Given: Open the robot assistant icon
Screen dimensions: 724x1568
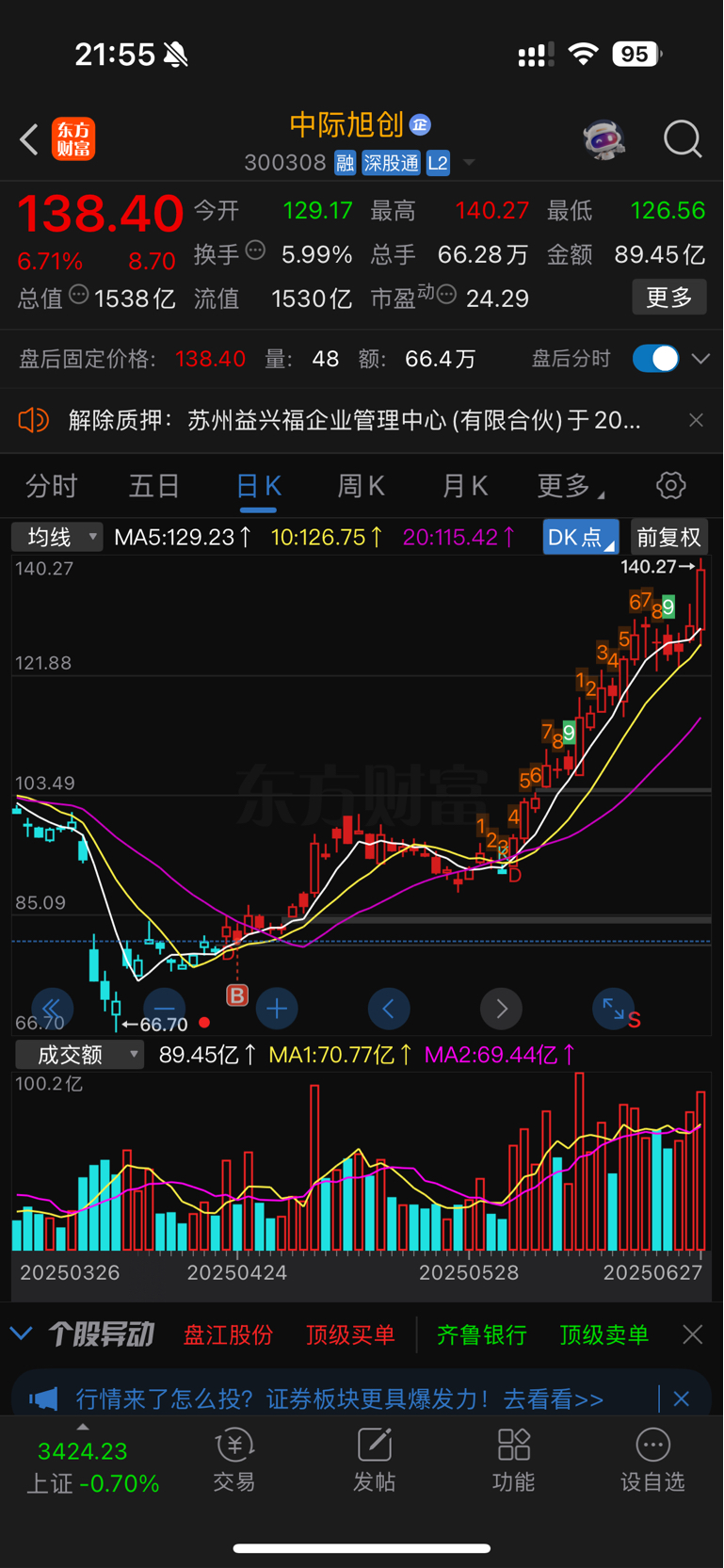Looking at the screenshot, I should pos(603,139).
